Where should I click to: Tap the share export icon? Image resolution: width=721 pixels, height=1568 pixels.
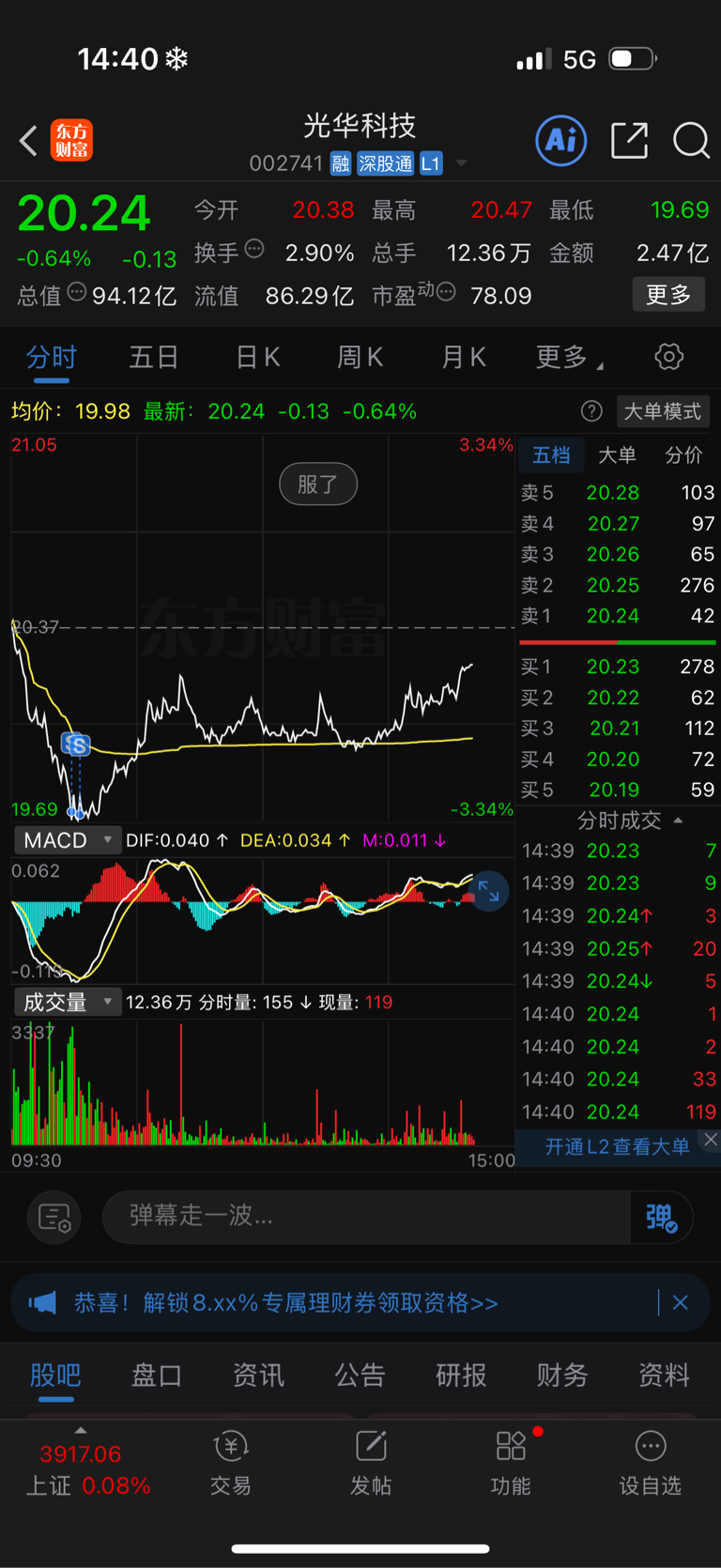pyautogui.click(x=629, y=141)
